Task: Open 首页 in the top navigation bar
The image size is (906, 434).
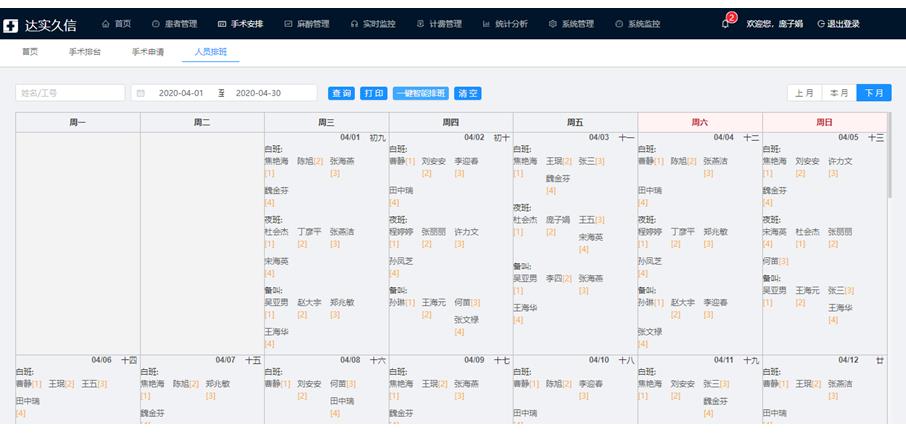Action: (x=116, y=23)
